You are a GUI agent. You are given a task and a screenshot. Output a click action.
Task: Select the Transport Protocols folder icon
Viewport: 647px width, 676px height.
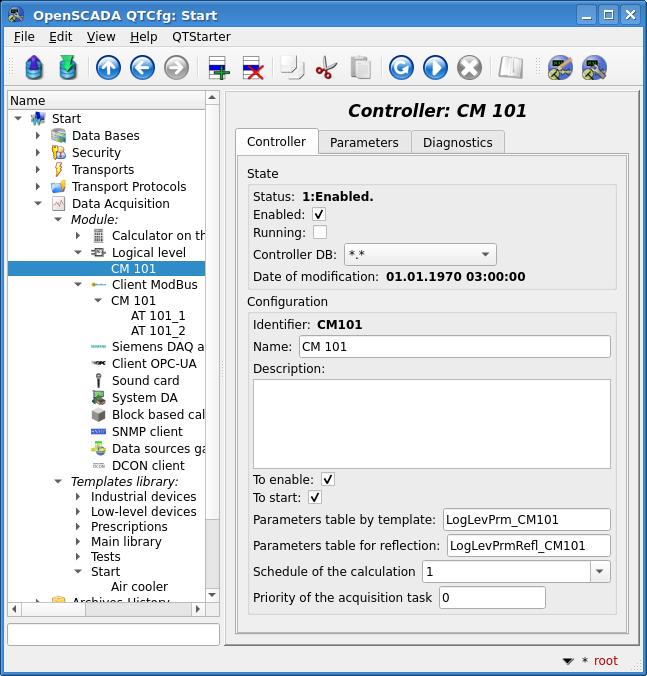pos(58,186)
